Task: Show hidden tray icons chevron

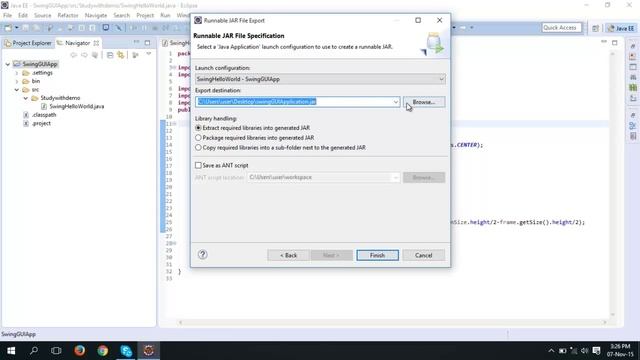Action: (551, 351)
